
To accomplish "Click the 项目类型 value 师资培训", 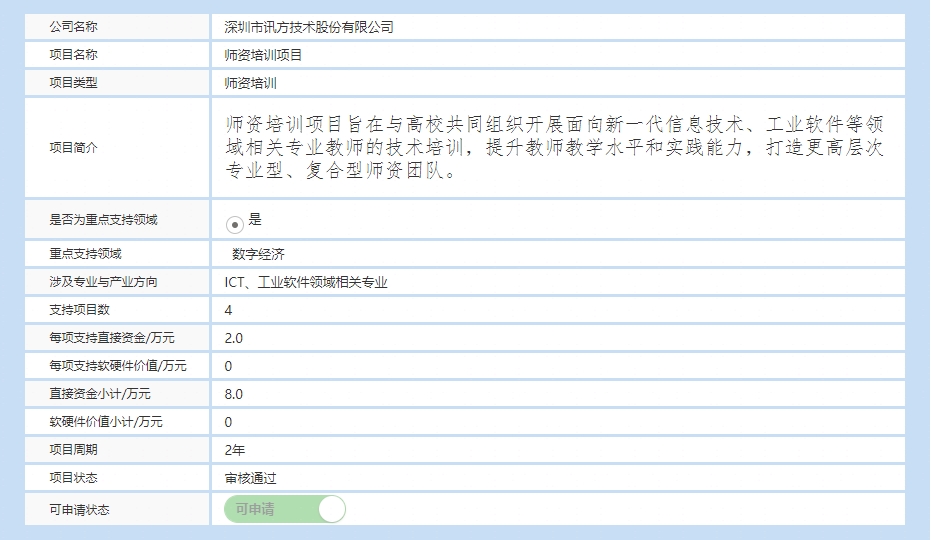I will coord(250,83).
